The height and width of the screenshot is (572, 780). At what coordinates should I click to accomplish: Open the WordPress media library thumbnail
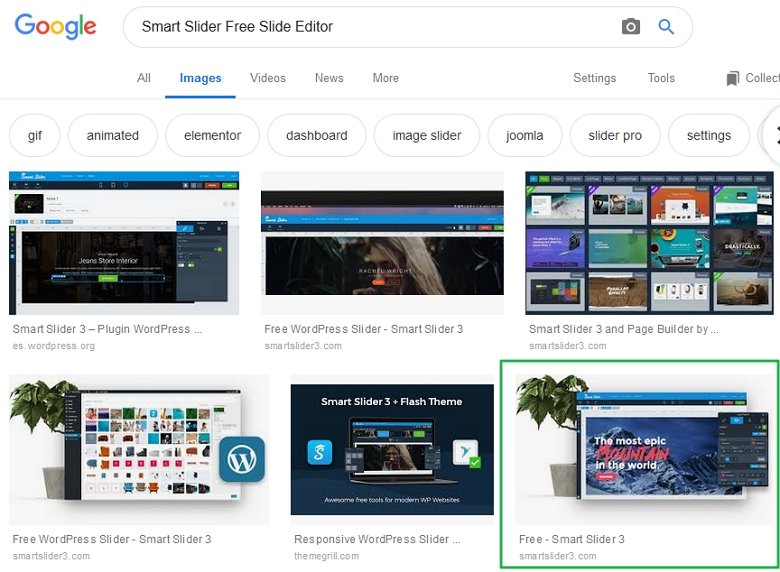pyautogui.click(x=139, y=449)
